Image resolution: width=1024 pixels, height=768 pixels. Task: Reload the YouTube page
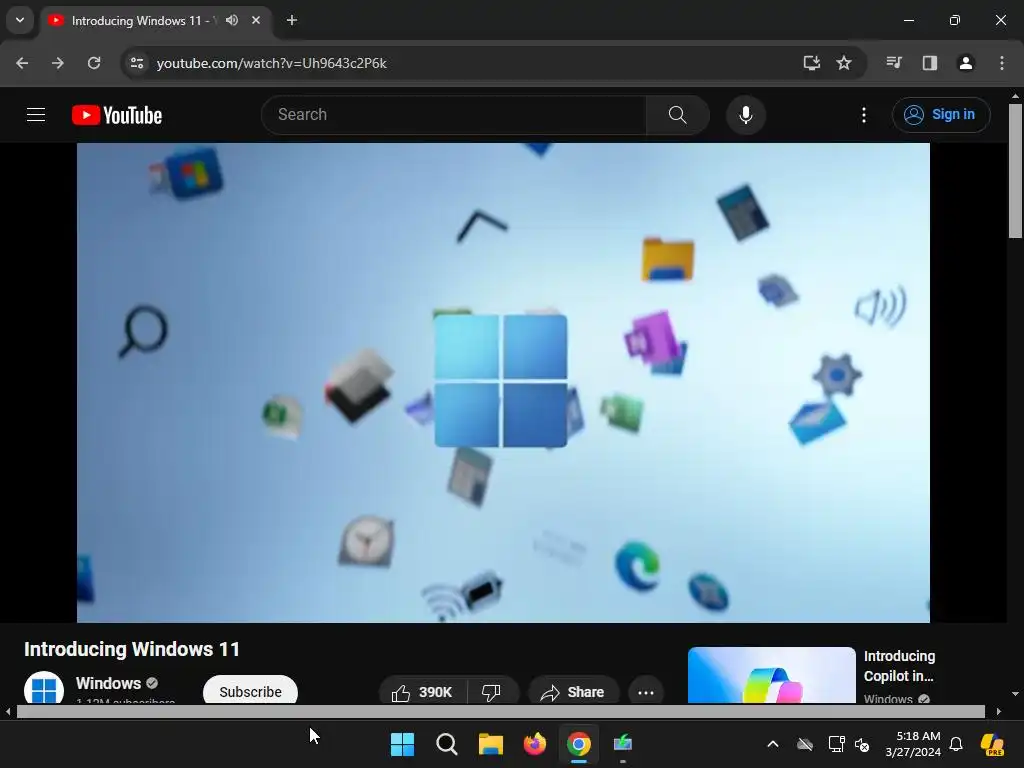(94, 63)
